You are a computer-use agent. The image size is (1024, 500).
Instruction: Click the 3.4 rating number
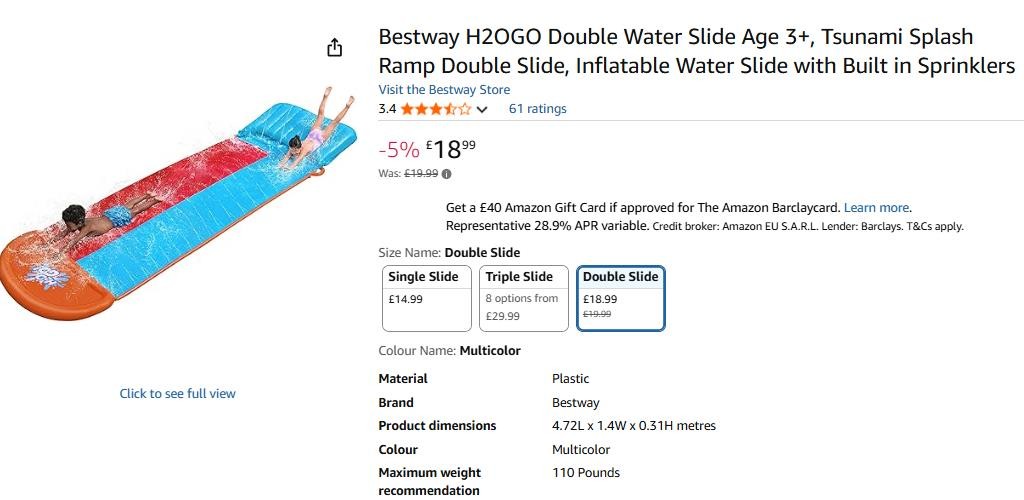tap(387, 109)
